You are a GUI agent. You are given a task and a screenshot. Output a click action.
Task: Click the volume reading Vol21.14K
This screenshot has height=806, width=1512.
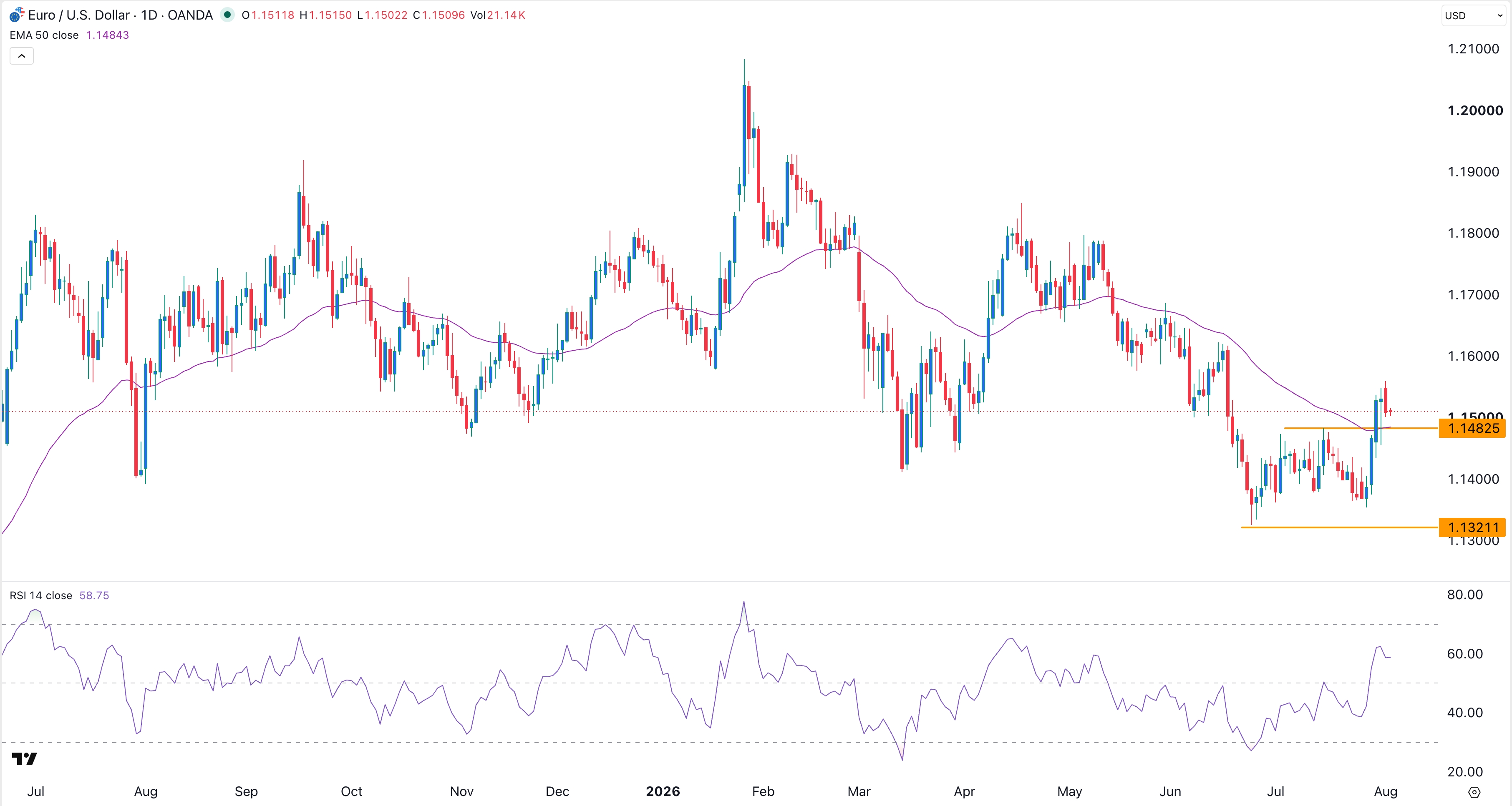coord(498,15)
